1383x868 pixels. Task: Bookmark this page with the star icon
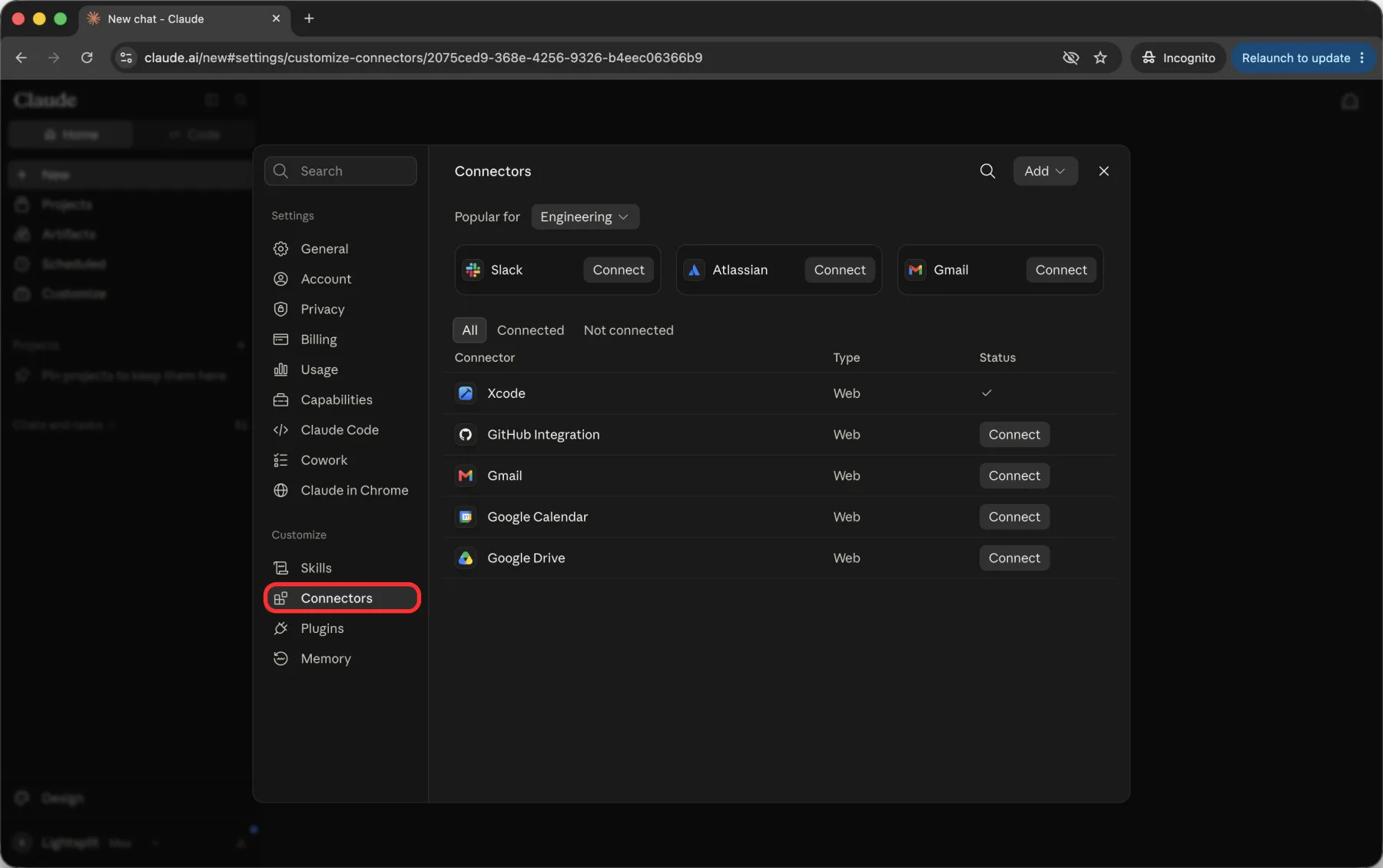tap(1100, 58)
